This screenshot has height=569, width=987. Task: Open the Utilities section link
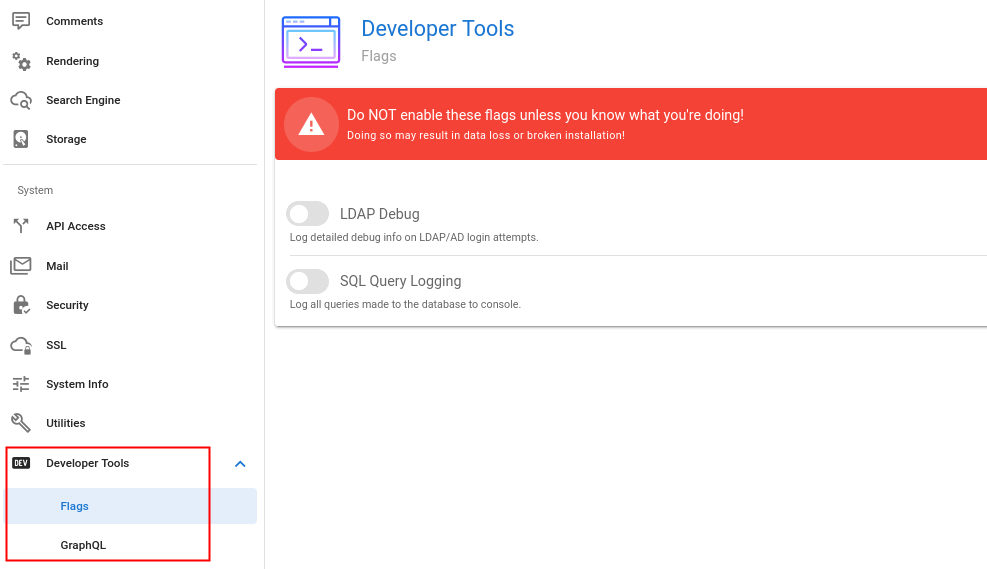click(66, 423)
